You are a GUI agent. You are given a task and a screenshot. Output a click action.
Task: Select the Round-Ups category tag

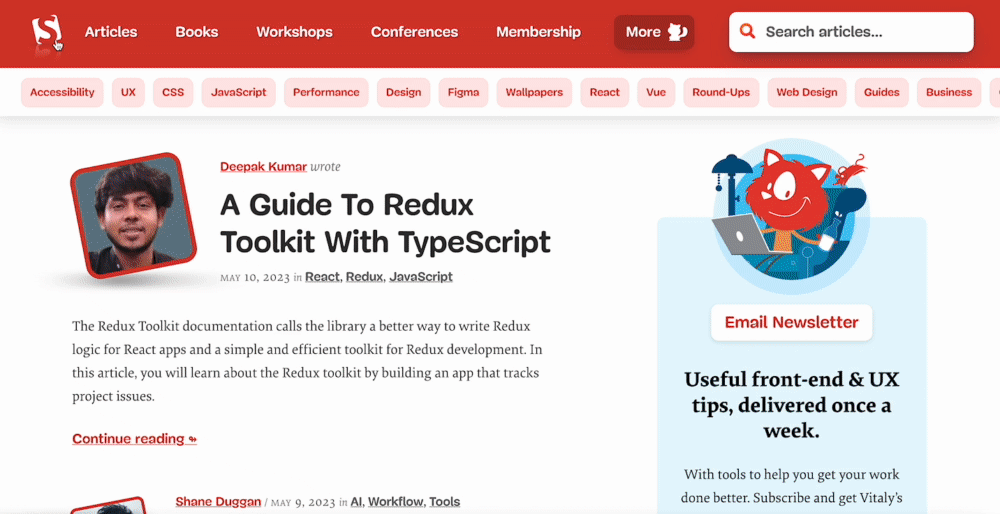click(721, 92)
